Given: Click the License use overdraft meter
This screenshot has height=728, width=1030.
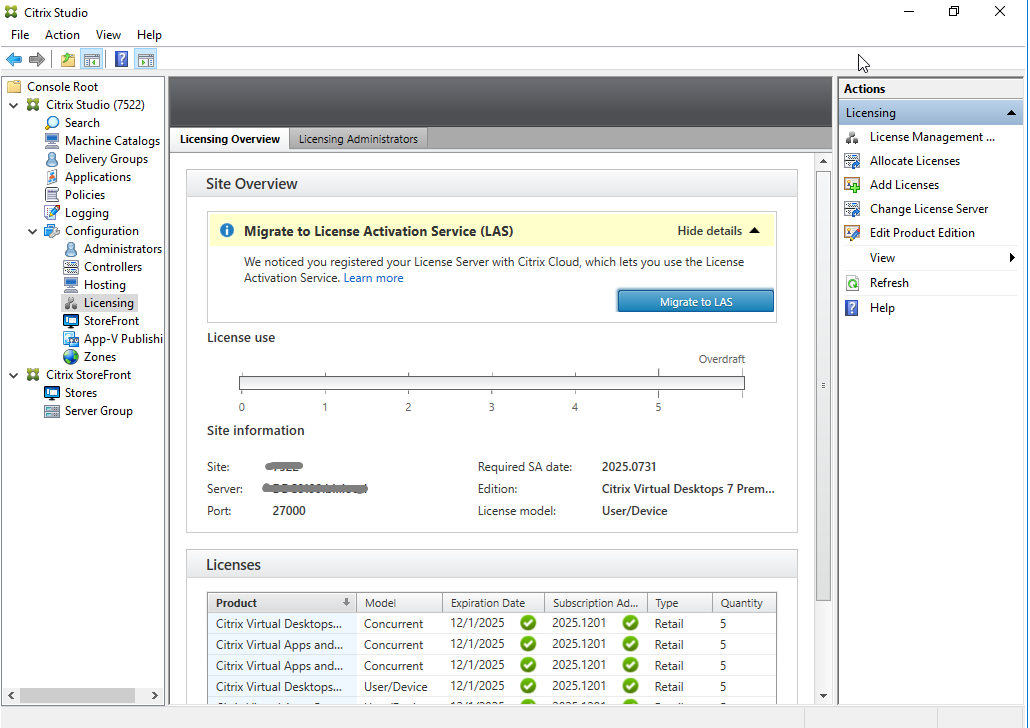Looking at the screenshot, I should pyautogui.click(x=490, y=381).
